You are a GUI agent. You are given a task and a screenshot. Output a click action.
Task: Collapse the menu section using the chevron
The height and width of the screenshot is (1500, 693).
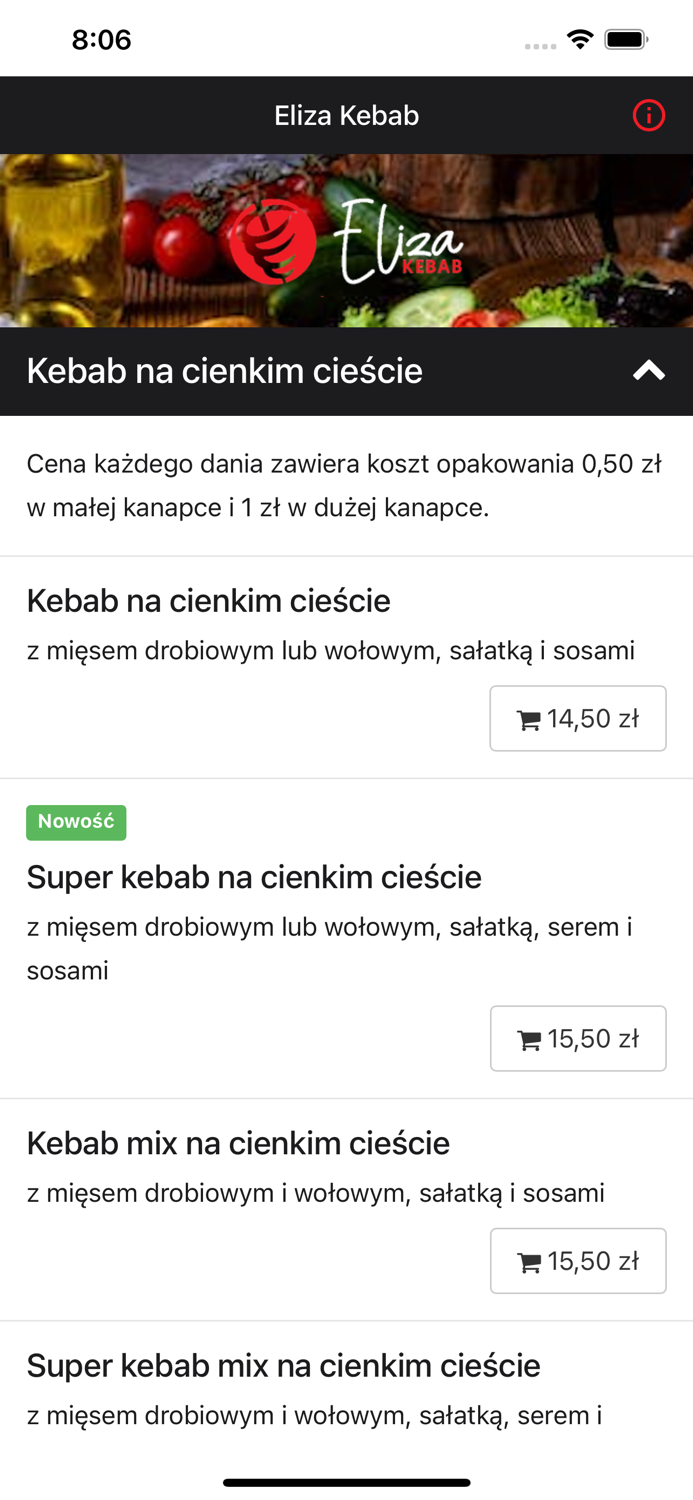pos(648,371)
